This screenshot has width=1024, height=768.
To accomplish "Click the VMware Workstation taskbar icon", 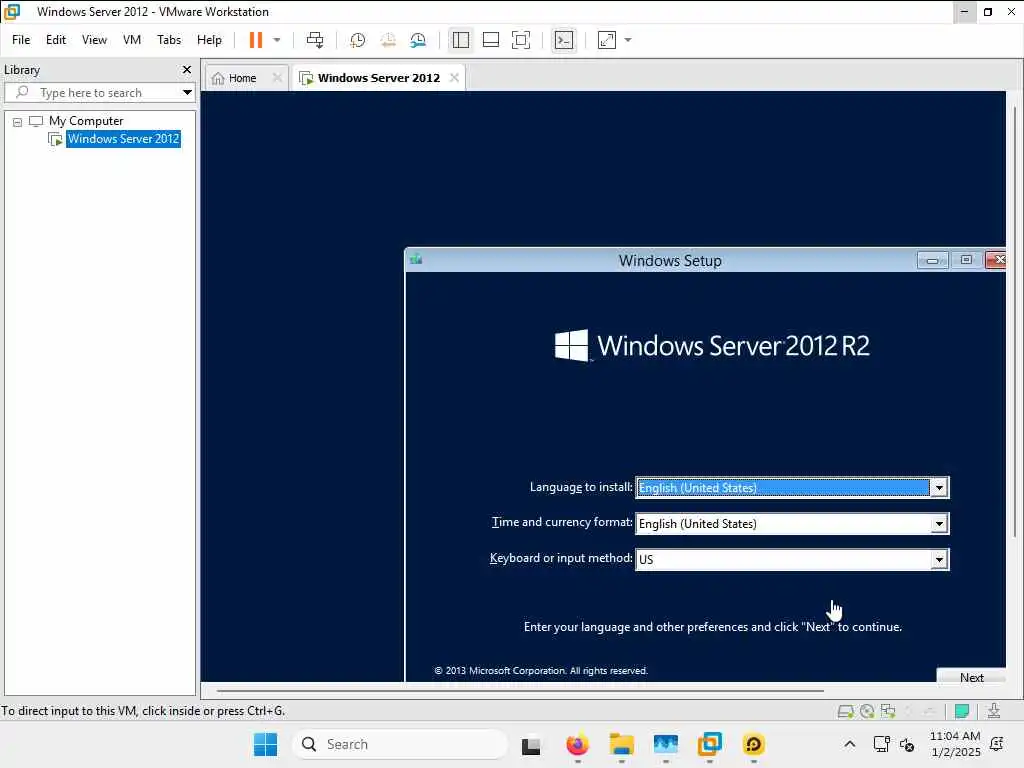I will click(x=710, y=744).
